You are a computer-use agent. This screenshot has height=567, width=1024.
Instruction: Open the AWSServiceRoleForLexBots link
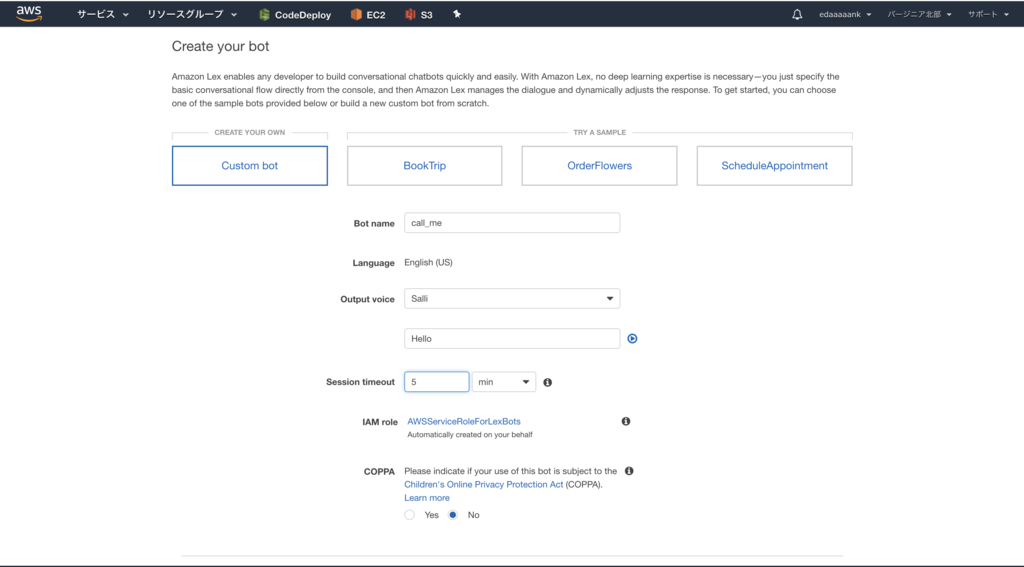(x=464, y=421)
